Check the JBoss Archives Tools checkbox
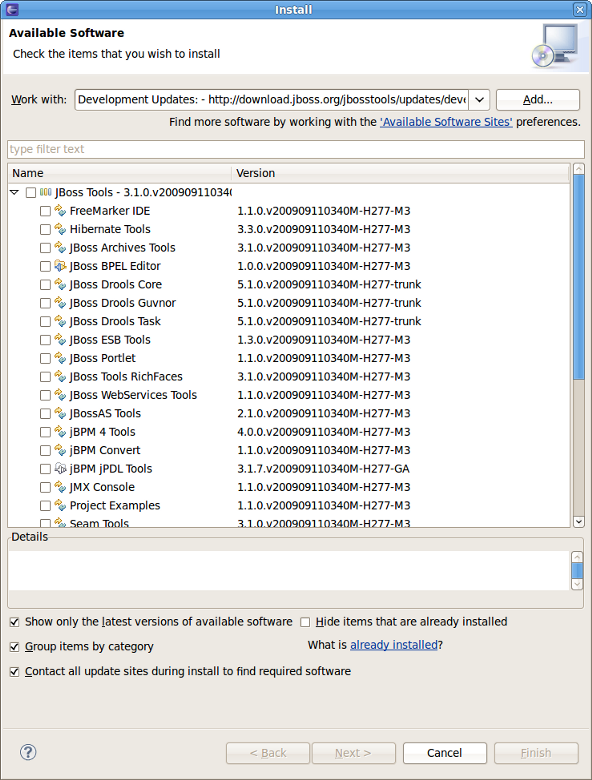Screen dimensions: 592x780 tap(45, 248)
